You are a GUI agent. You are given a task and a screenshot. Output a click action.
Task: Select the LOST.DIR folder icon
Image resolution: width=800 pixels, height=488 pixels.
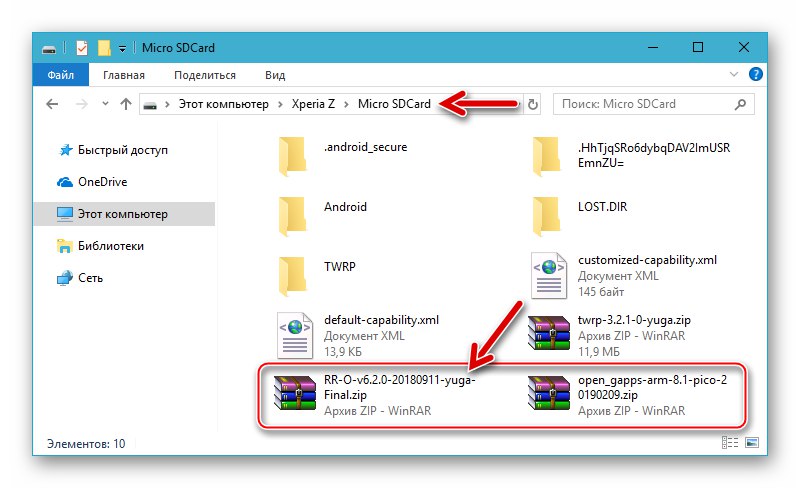547,216
